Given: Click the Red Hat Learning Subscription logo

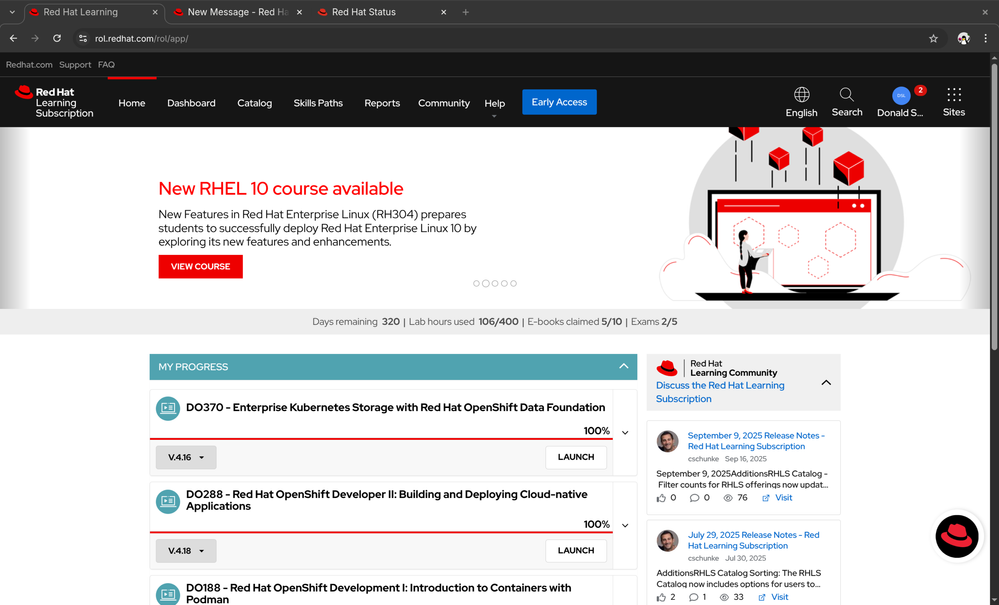Looking at the screenshot, I should coord(54,102).
